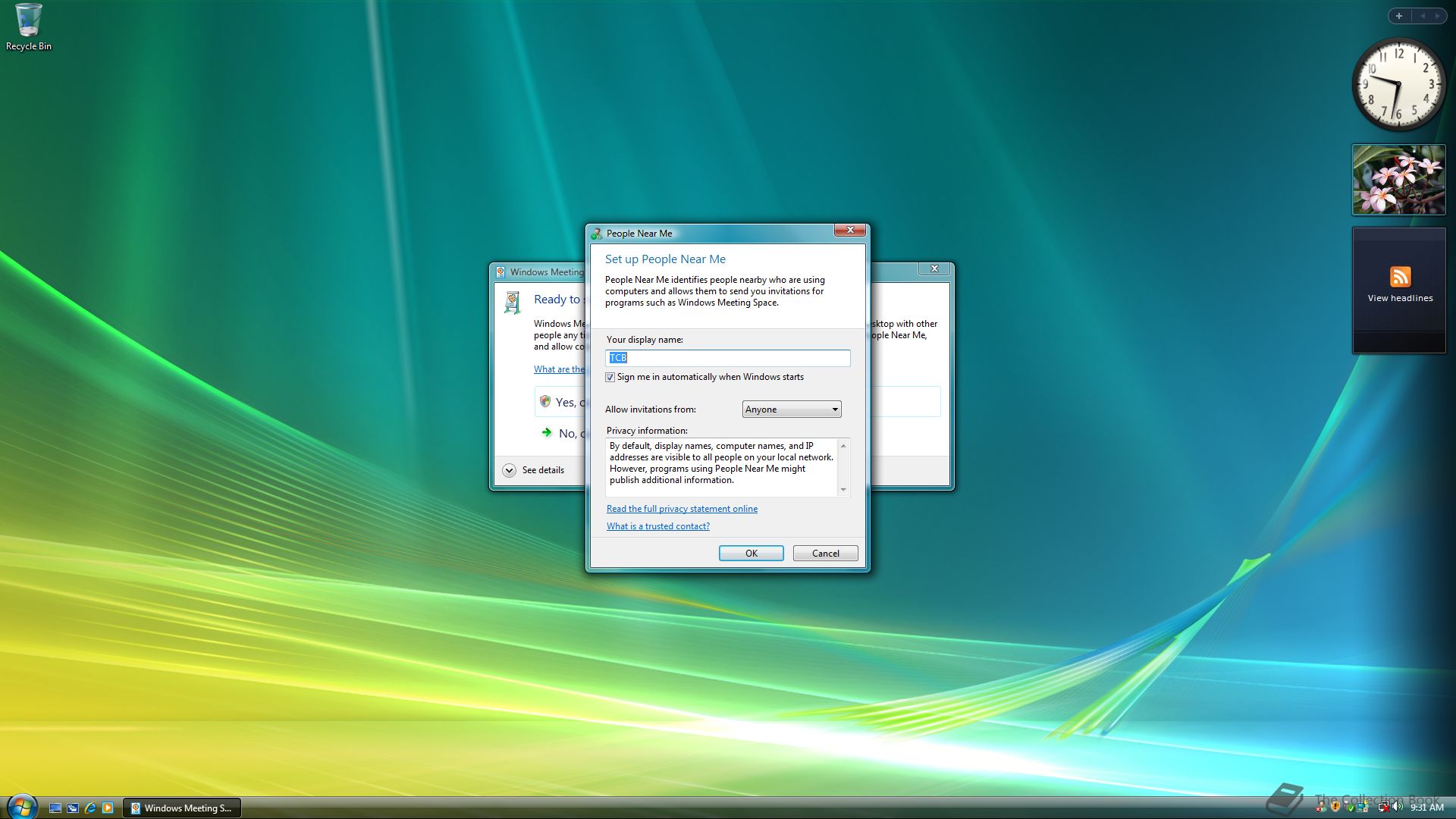Click Switch between windows in Quick Launch

click(73, 808)
